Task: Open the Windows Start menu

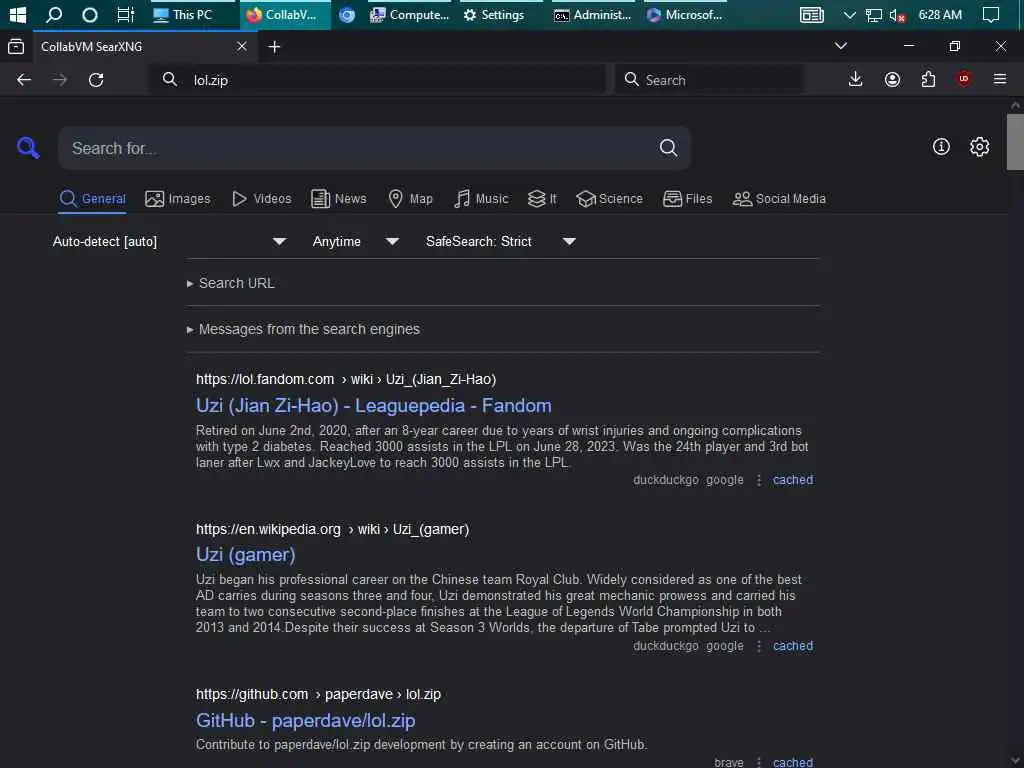Action: coord(18,14)
